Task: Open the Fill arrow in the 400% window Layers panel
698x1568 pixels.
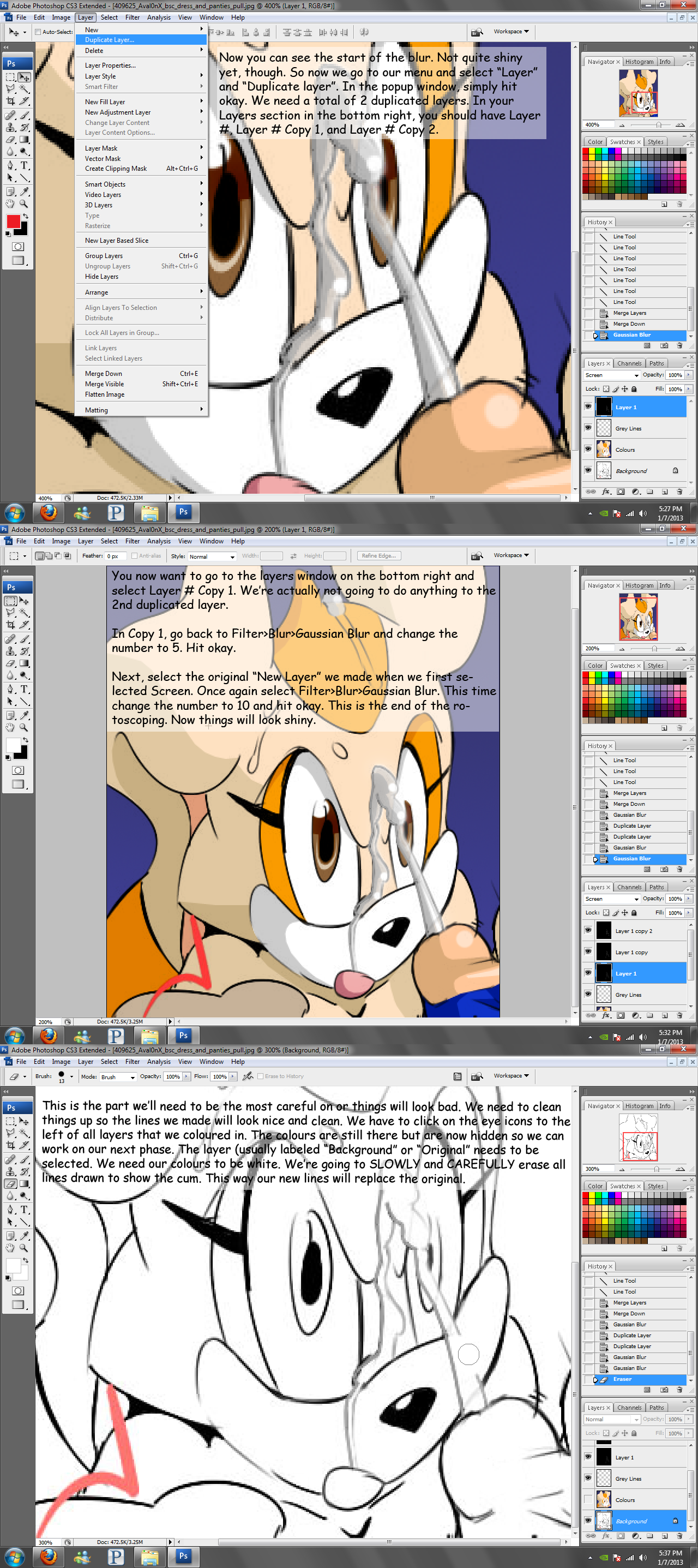Action: click(x=689, y=389)
